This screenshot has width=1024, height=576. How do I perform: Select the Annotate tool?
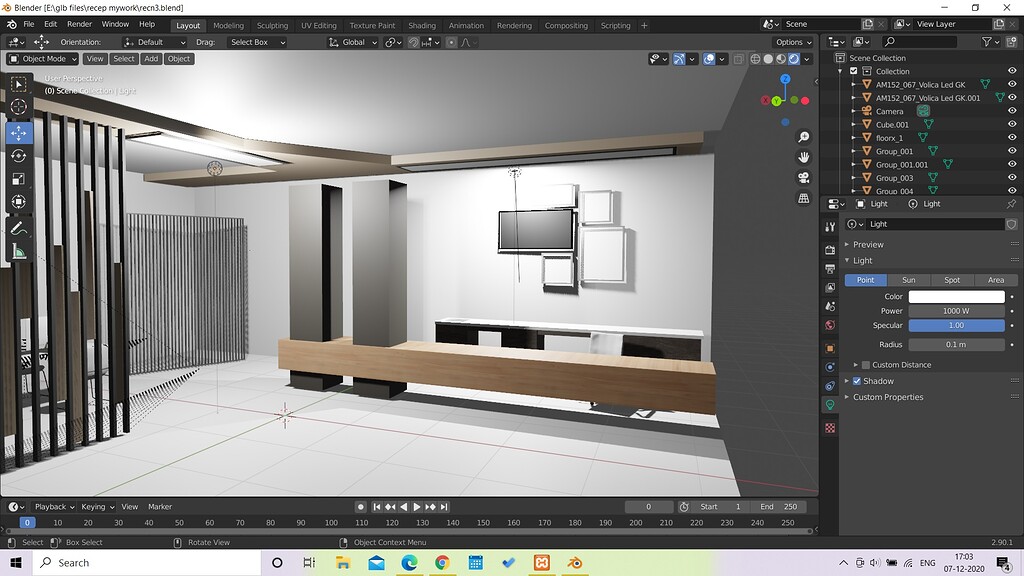pos(18,228)
